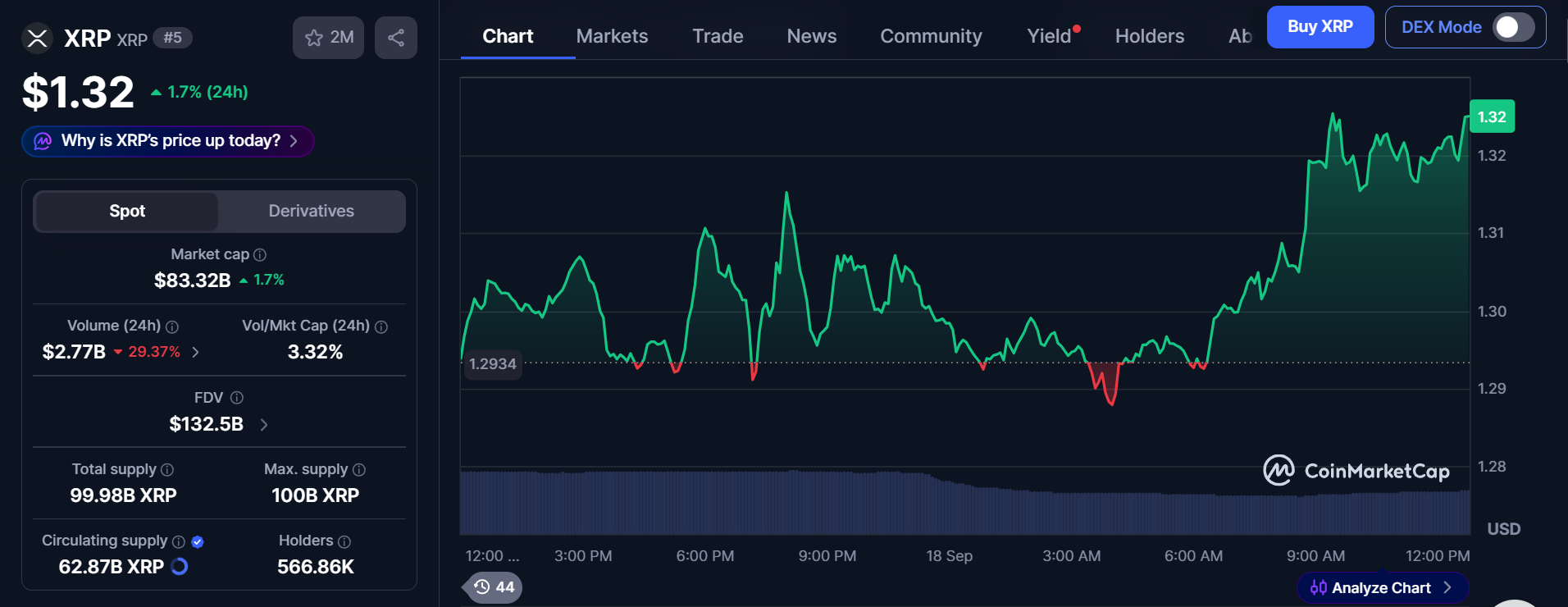Image resolution: width=1568 pixels, height=607 pixels.
Task: Open Max. supply info icon
Action: tap(359, 470)
